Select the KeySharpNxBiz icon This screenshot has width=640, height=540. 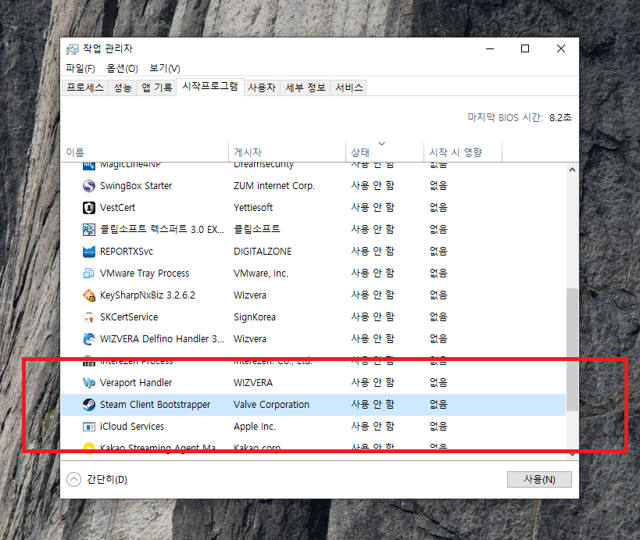89,295
